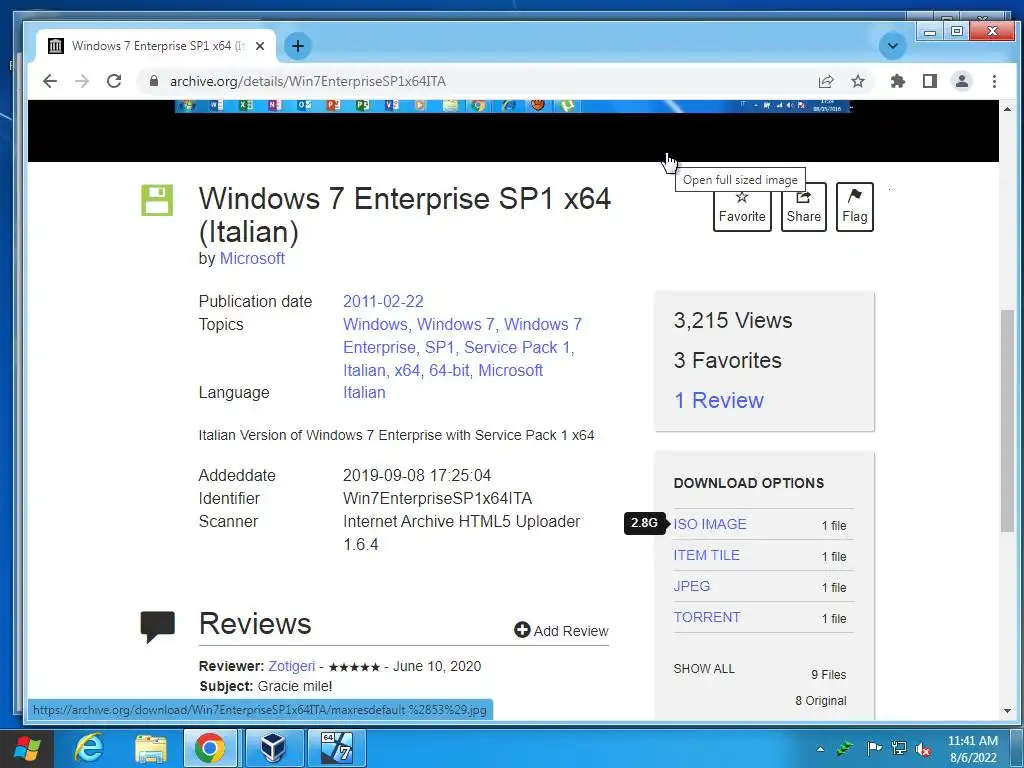This screenshot has height=768, width=1024.
Task: Open a new tab with the plus button
Action: 298,46
